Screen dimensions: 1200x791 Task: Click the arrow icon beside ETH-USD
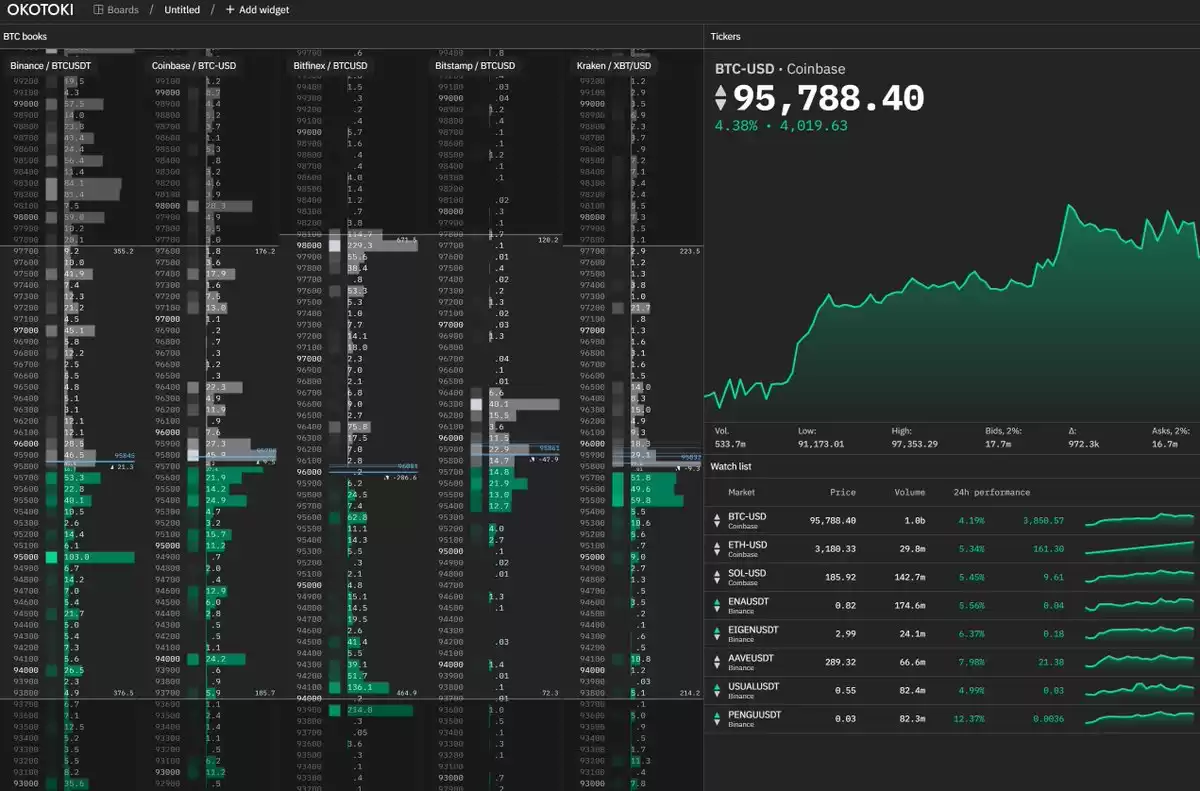(716, 548)
